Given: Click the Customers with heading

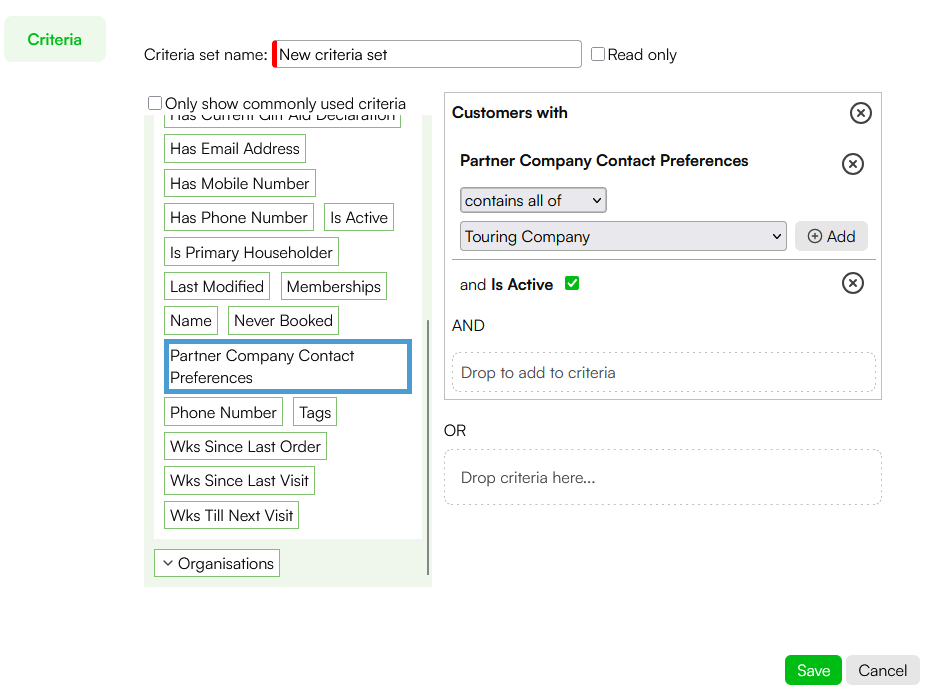Looking at the screenshot, I should coord(510,112).
